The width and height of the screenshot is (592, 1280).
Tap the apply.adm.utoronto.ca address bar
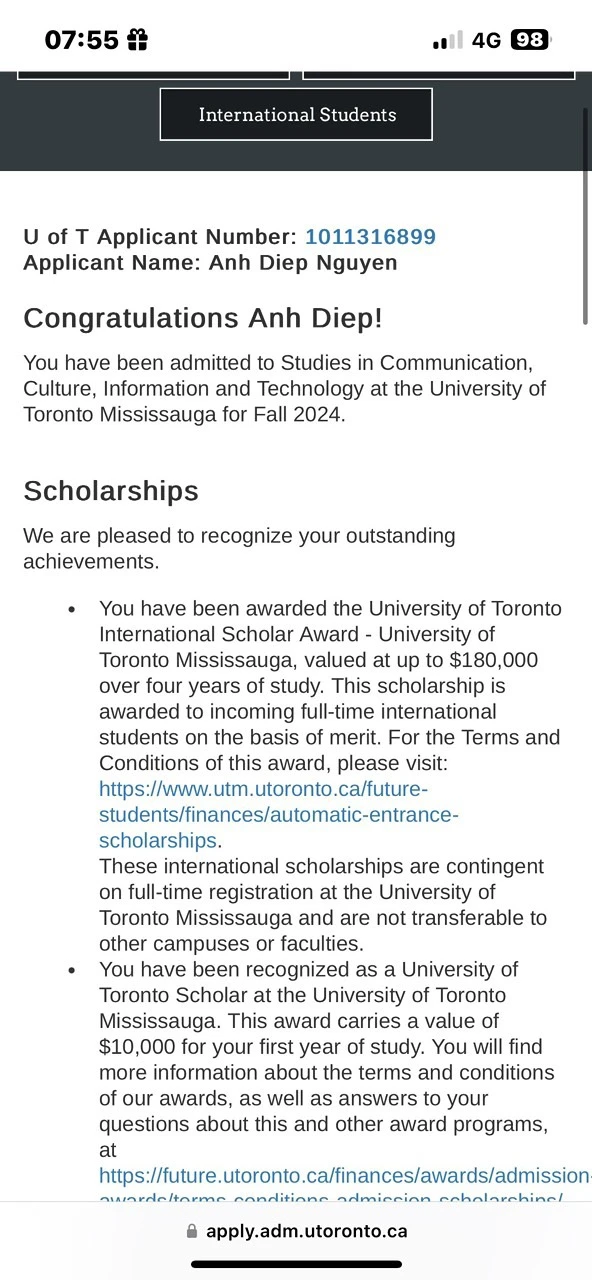point(296,1232)
